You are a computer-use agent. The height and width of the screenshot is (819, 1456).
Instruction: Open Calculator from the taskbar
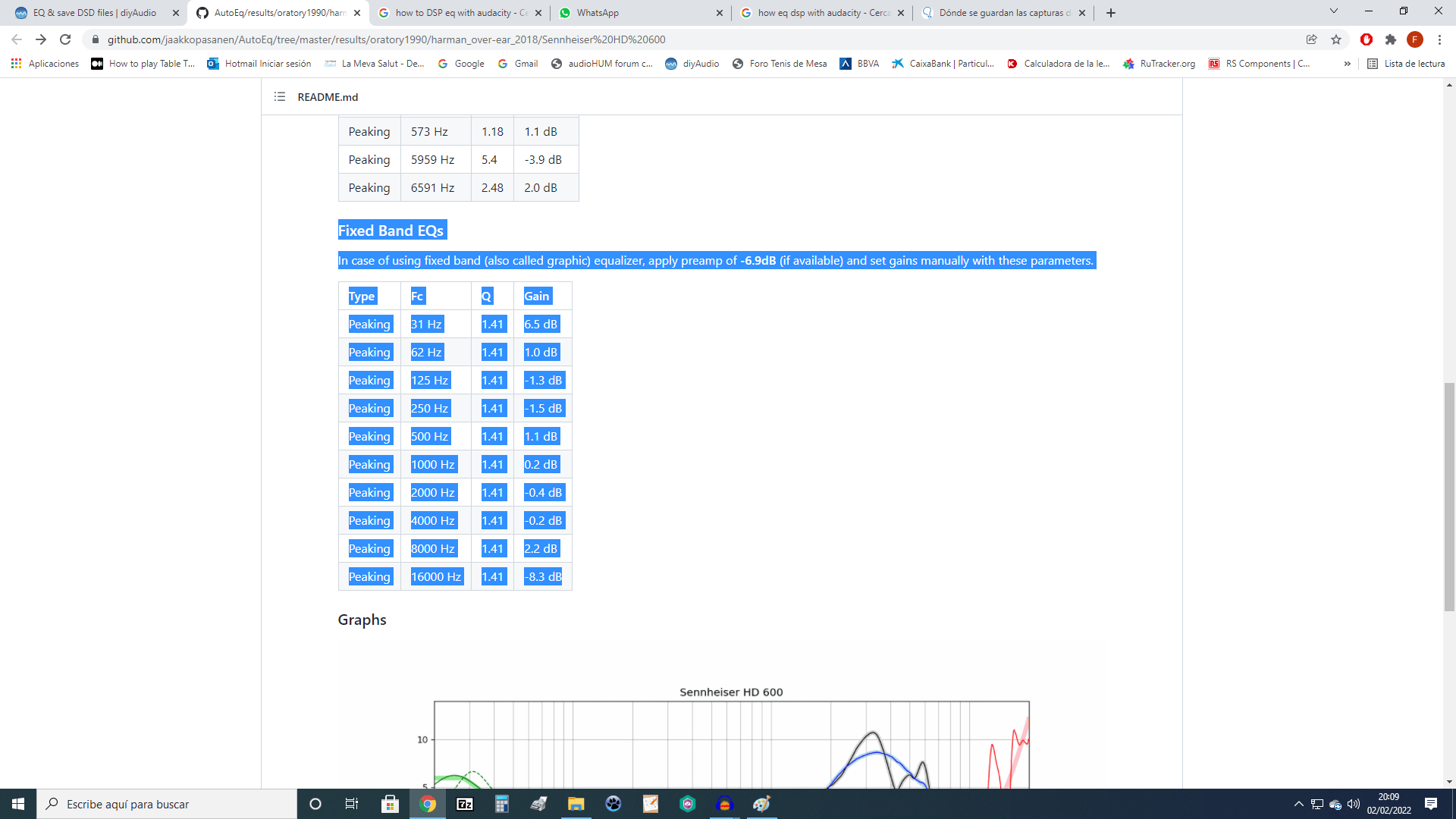(502, 804)
